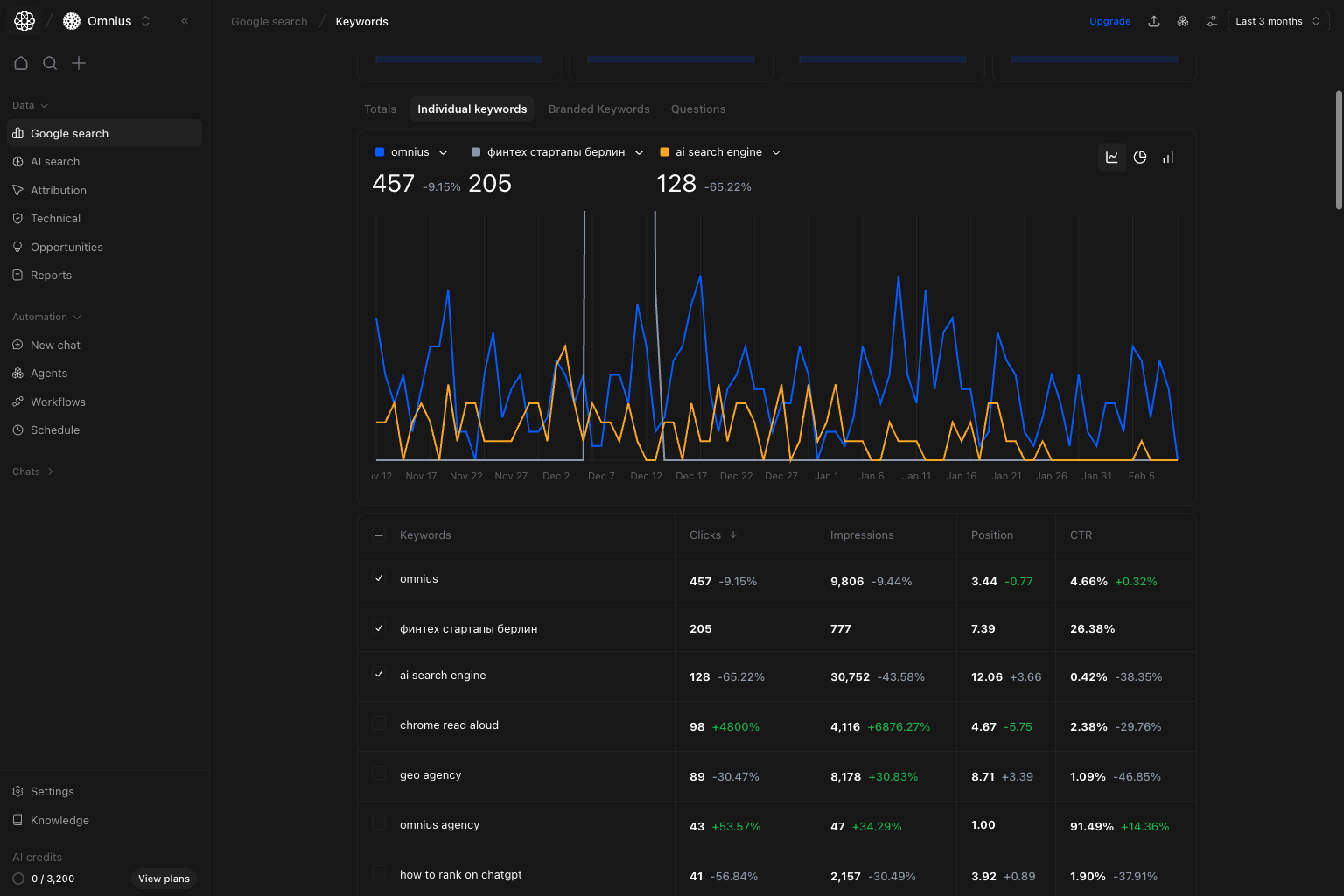Open the Questions tab
The image size is (1344, 896).
coord(697,108)
